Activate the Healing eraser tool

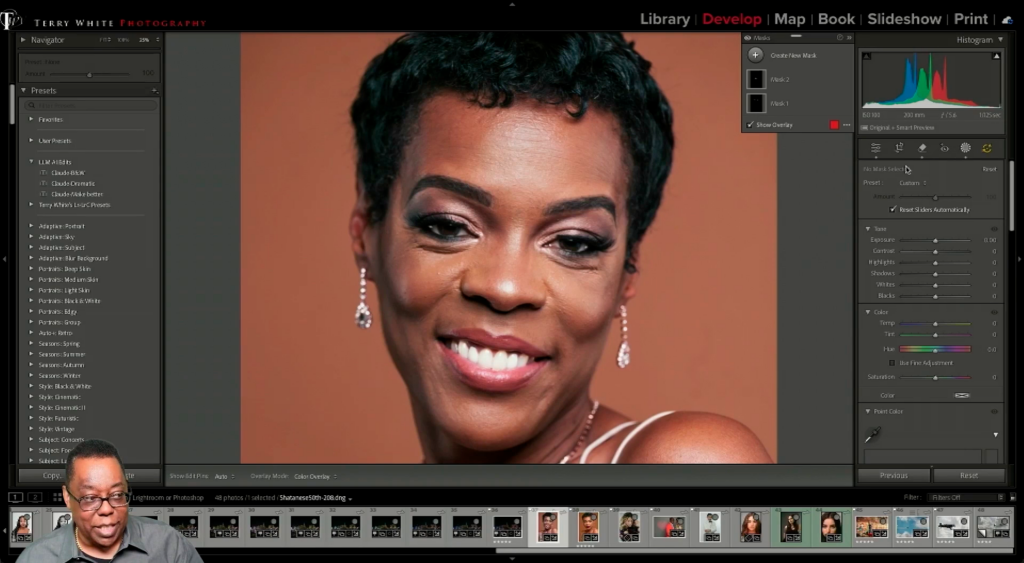[922, 148]
